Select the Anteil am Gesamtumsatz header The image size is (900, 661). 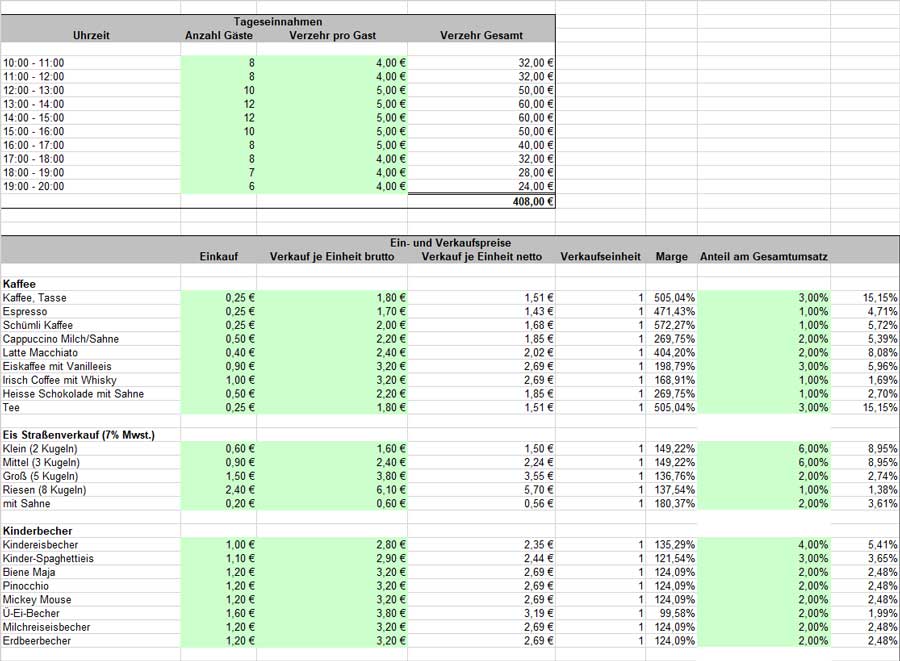coord(763,256)
